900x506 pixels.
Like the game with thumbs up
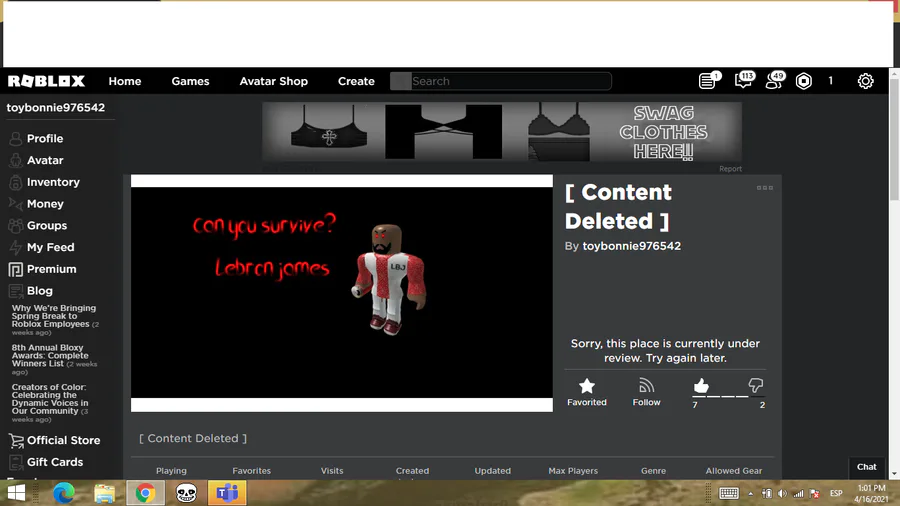[x=701, y=386]
